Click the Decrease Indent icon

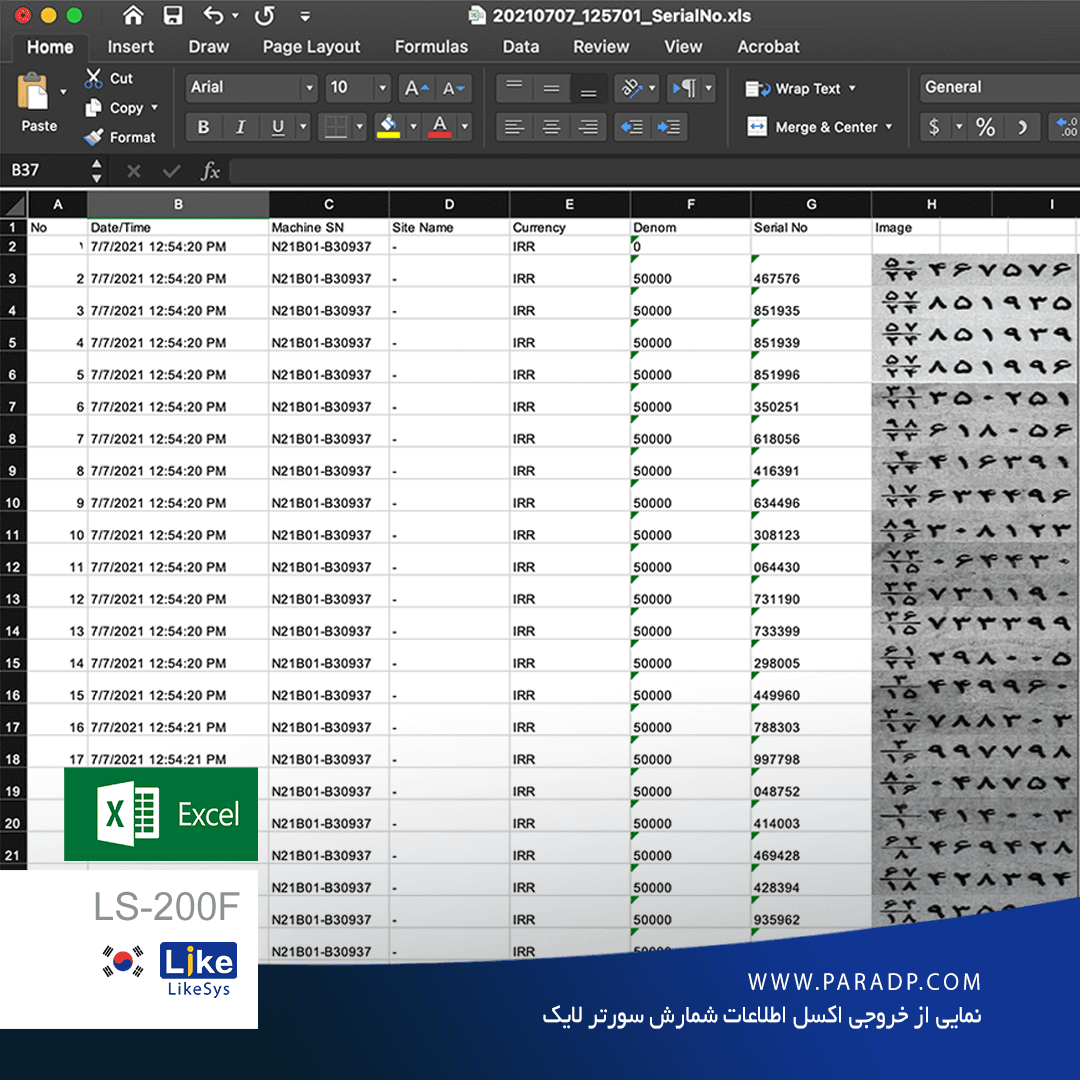pyautogui.click(x=632, y=127)
